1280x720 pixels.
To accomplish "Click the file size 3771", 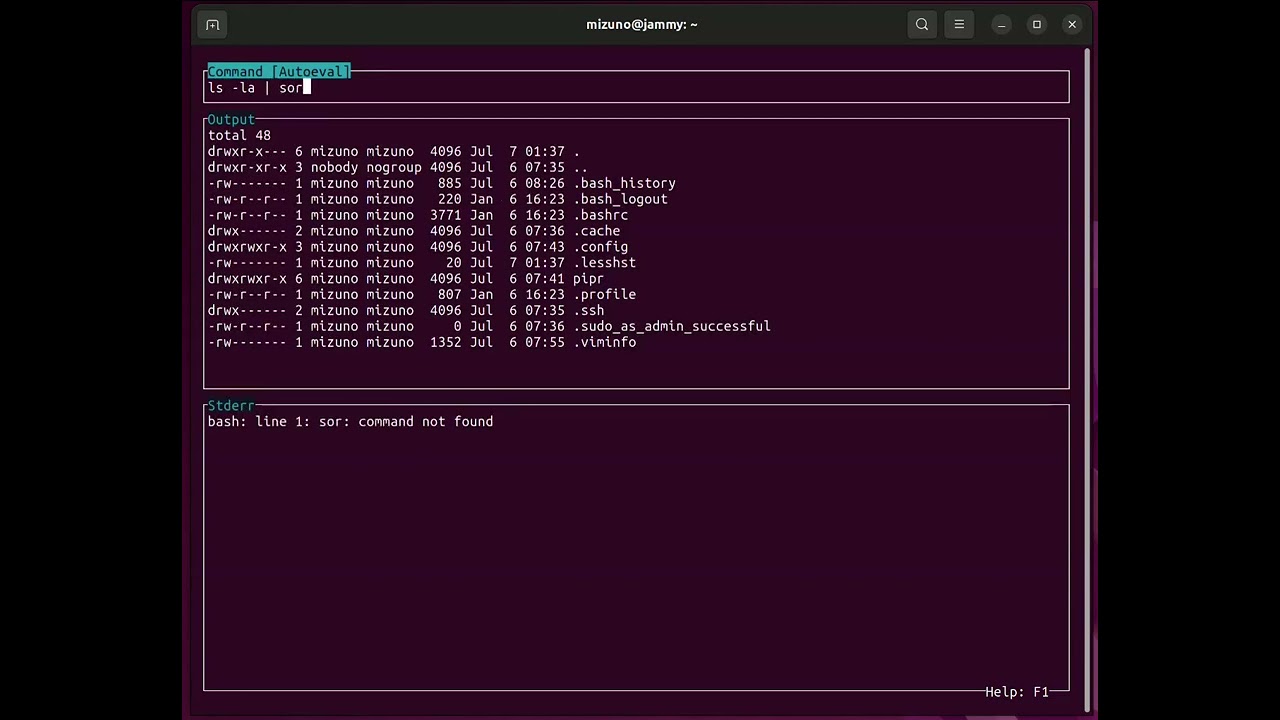I will pyautogui.click(x=446, y=215).
